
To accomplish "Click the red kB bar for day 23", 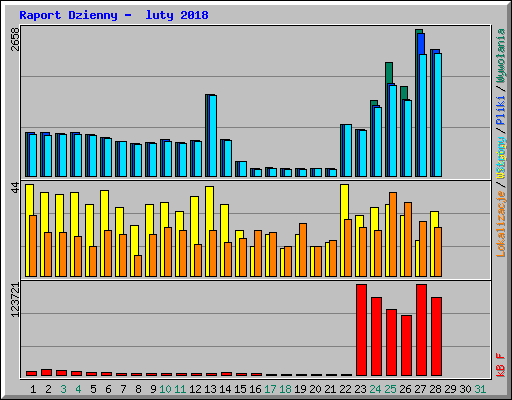I will pyautogui.click(x=361, y=330).
